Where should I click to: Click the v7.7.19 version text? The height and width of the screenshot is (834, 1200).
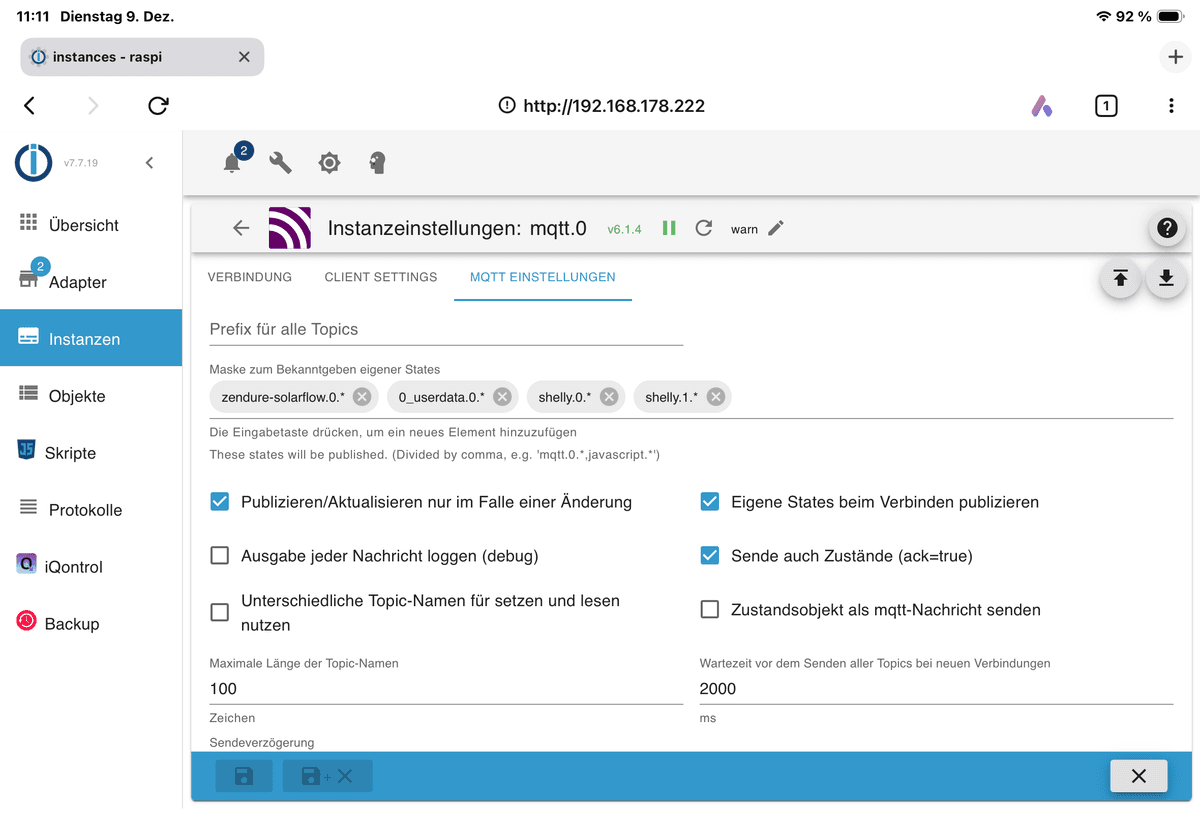81,162
